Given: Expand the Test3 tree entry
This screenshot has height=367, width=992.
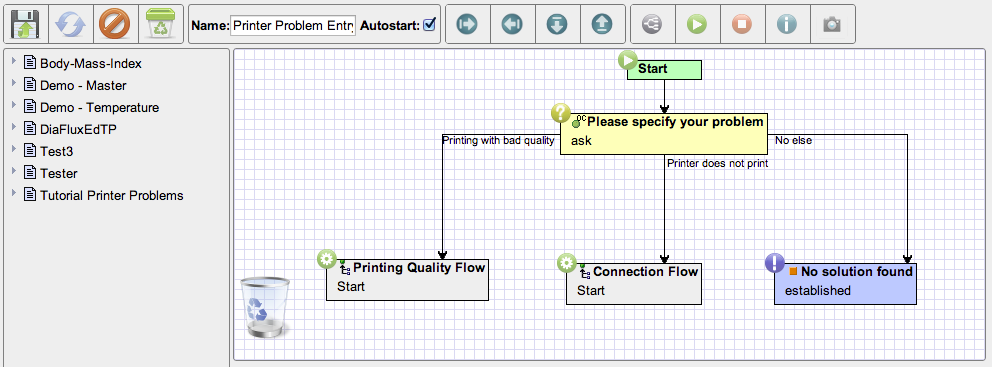Looking at the screenshot, I should [14, 149].
